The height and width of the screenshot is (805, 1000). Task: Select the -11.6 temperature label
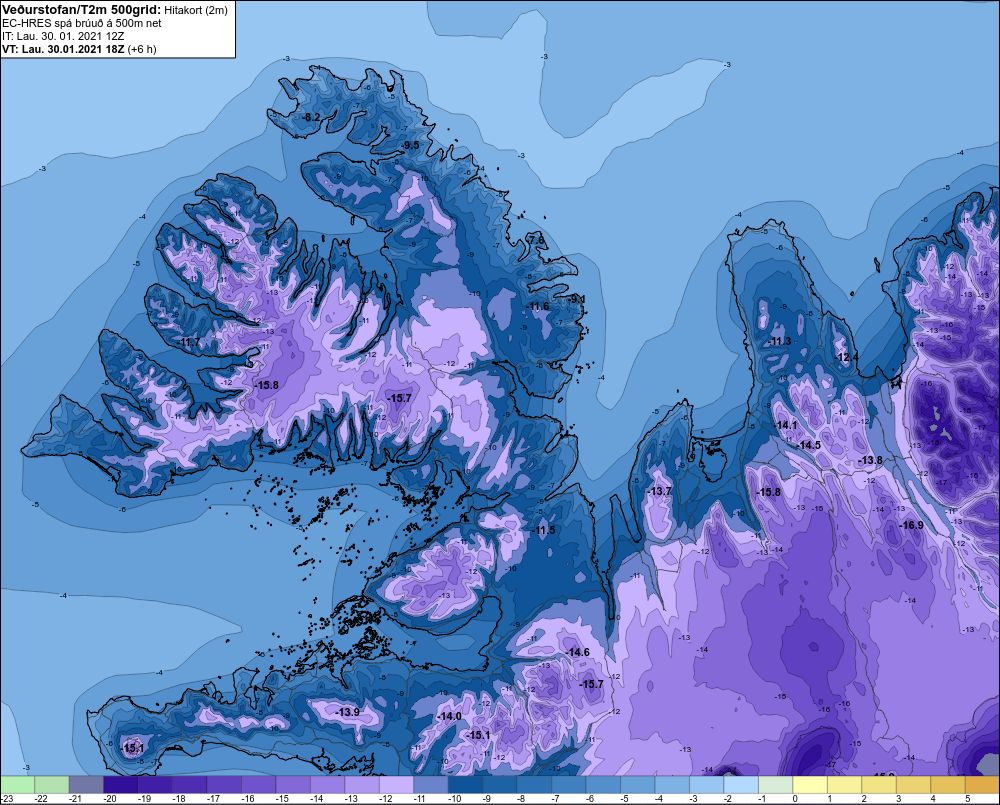coord(538,307)
